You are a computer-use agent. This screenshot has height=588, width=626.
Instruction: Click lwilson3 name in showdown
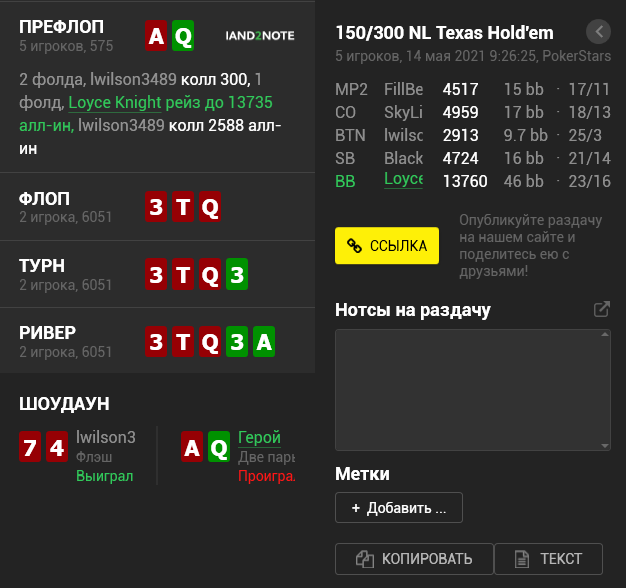pyautogui.click(x=106, y=438)
